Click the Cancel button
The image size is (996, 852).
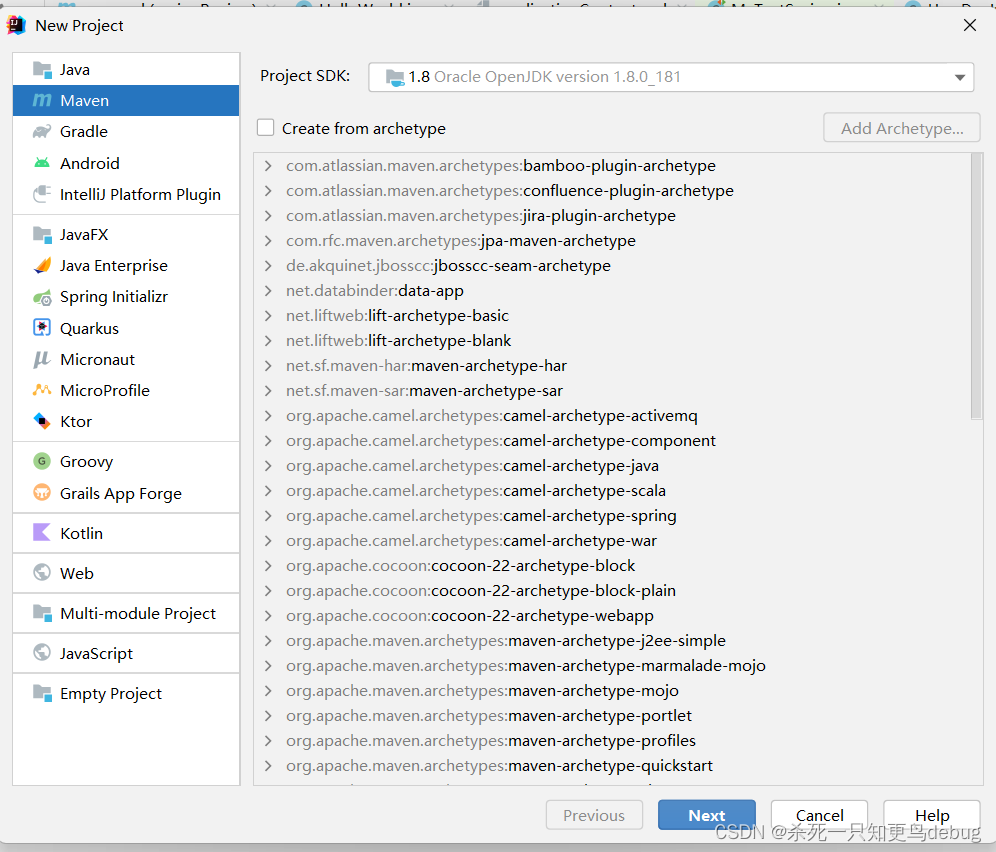pyautogui.click(x=819, y=815)
